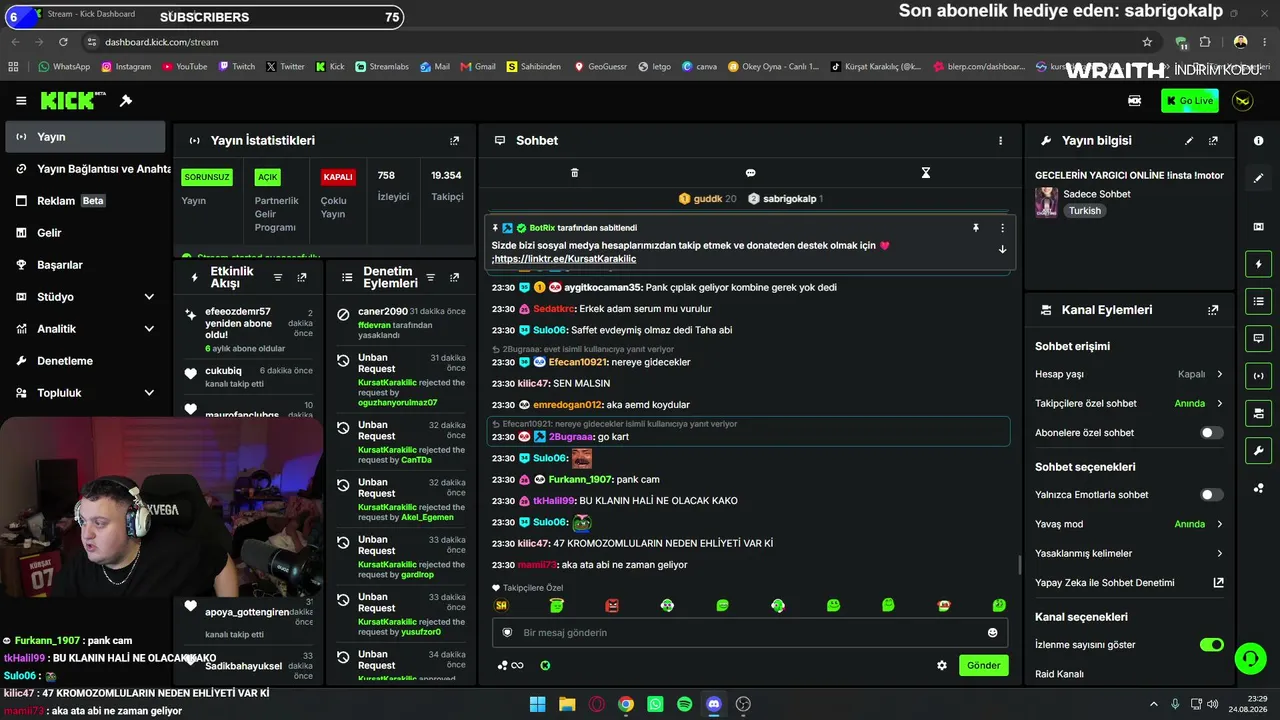Open Spotify from the Windows taskbar
1280x720 pixels.
point(684,704)
